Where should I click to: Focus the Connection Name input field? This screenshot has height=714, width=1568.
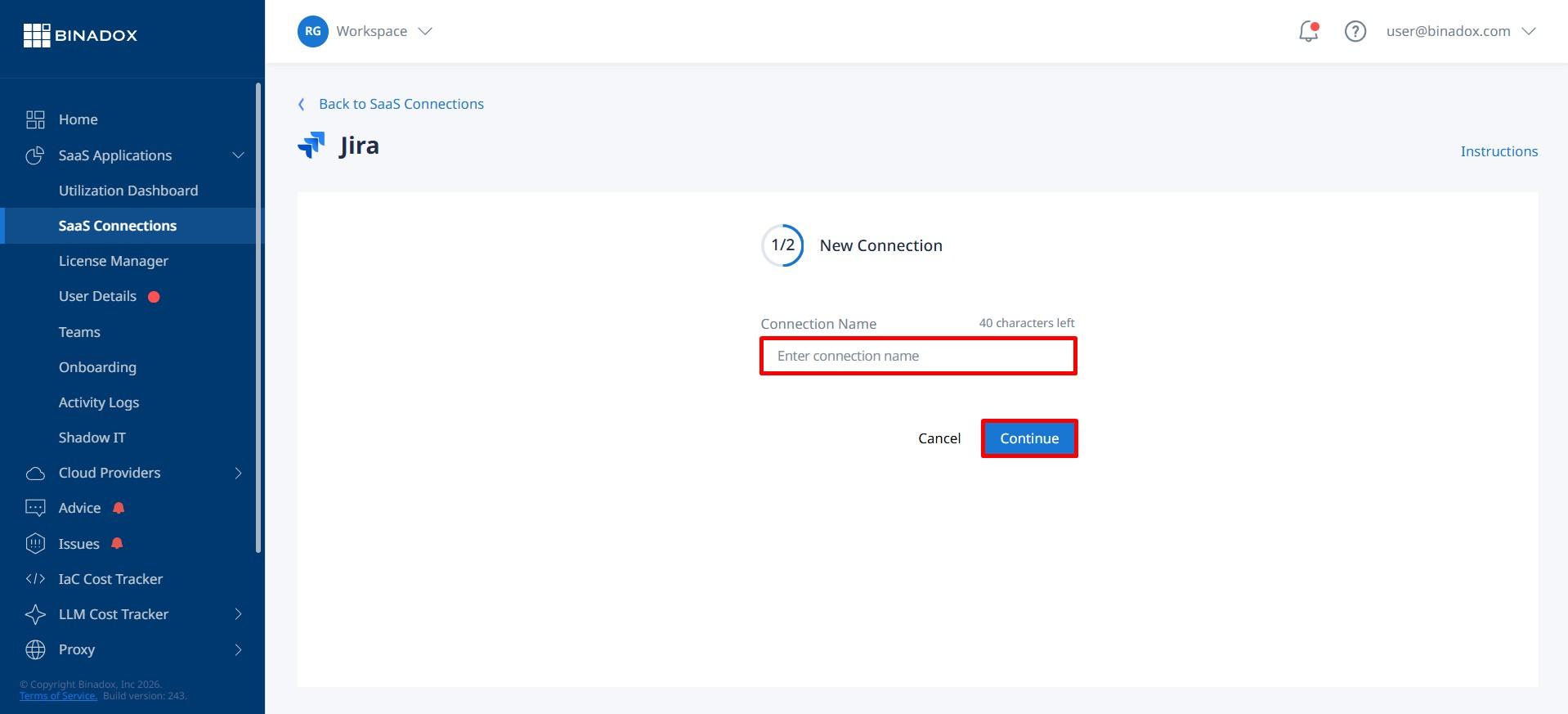[x=918, y=356]
